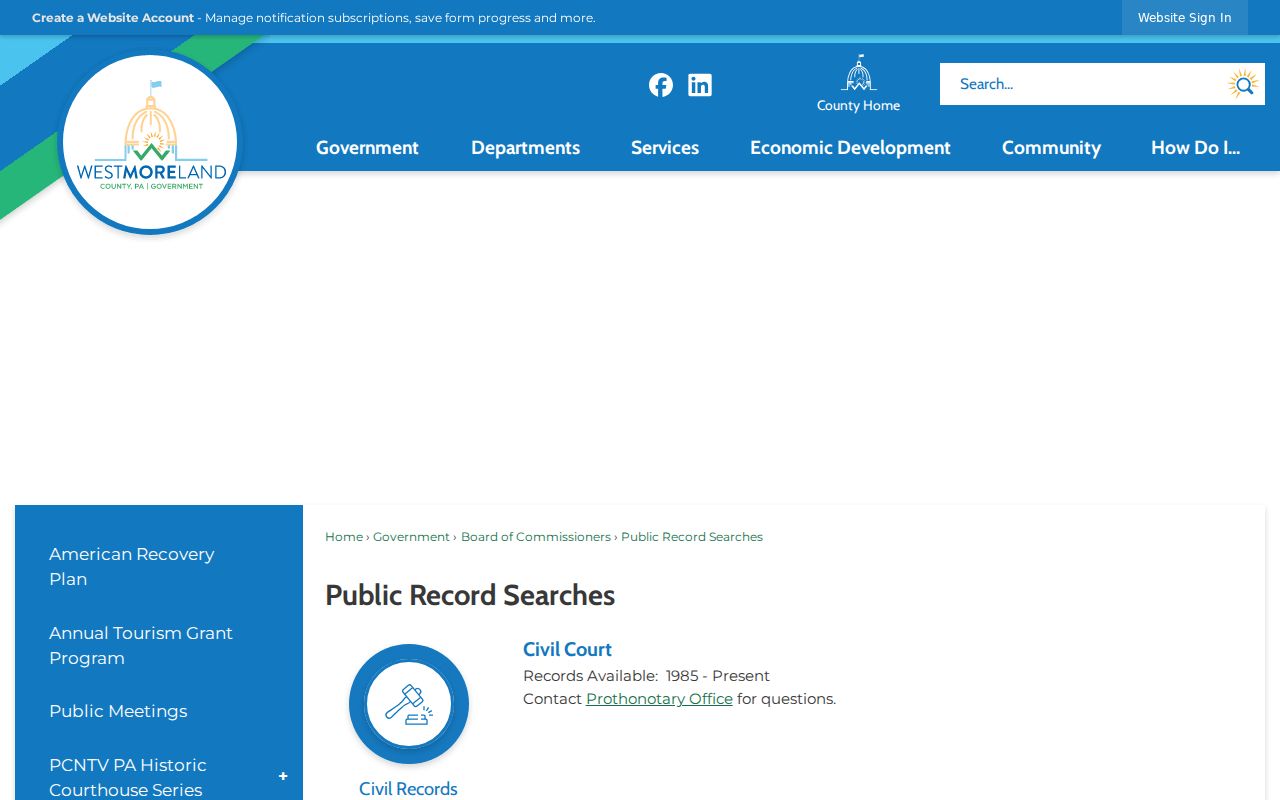Open Public Meetings in sidebar
1280x800 pixels.
pos(118,711)
